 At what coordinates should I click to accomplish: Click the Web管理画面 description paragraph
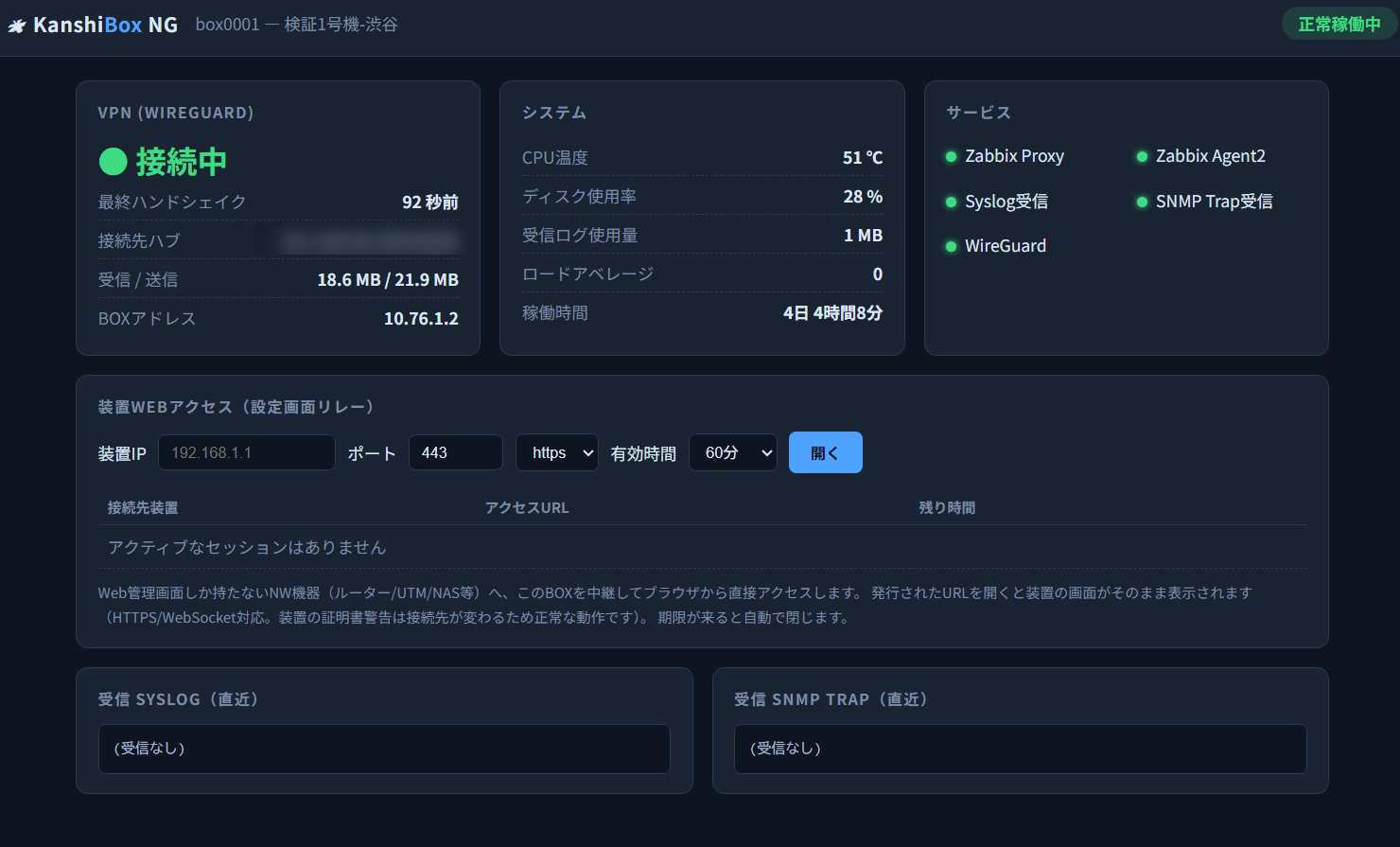tap(675, 606)
